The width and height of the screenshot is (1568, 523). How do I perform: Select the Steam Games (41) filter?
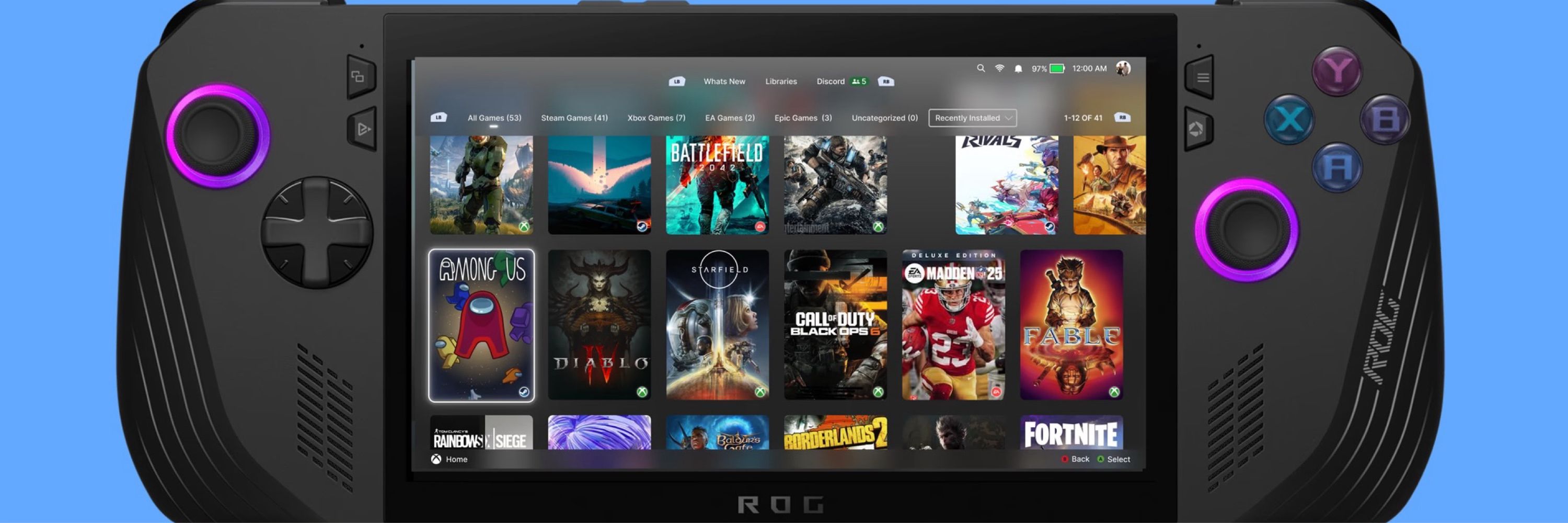574,118
